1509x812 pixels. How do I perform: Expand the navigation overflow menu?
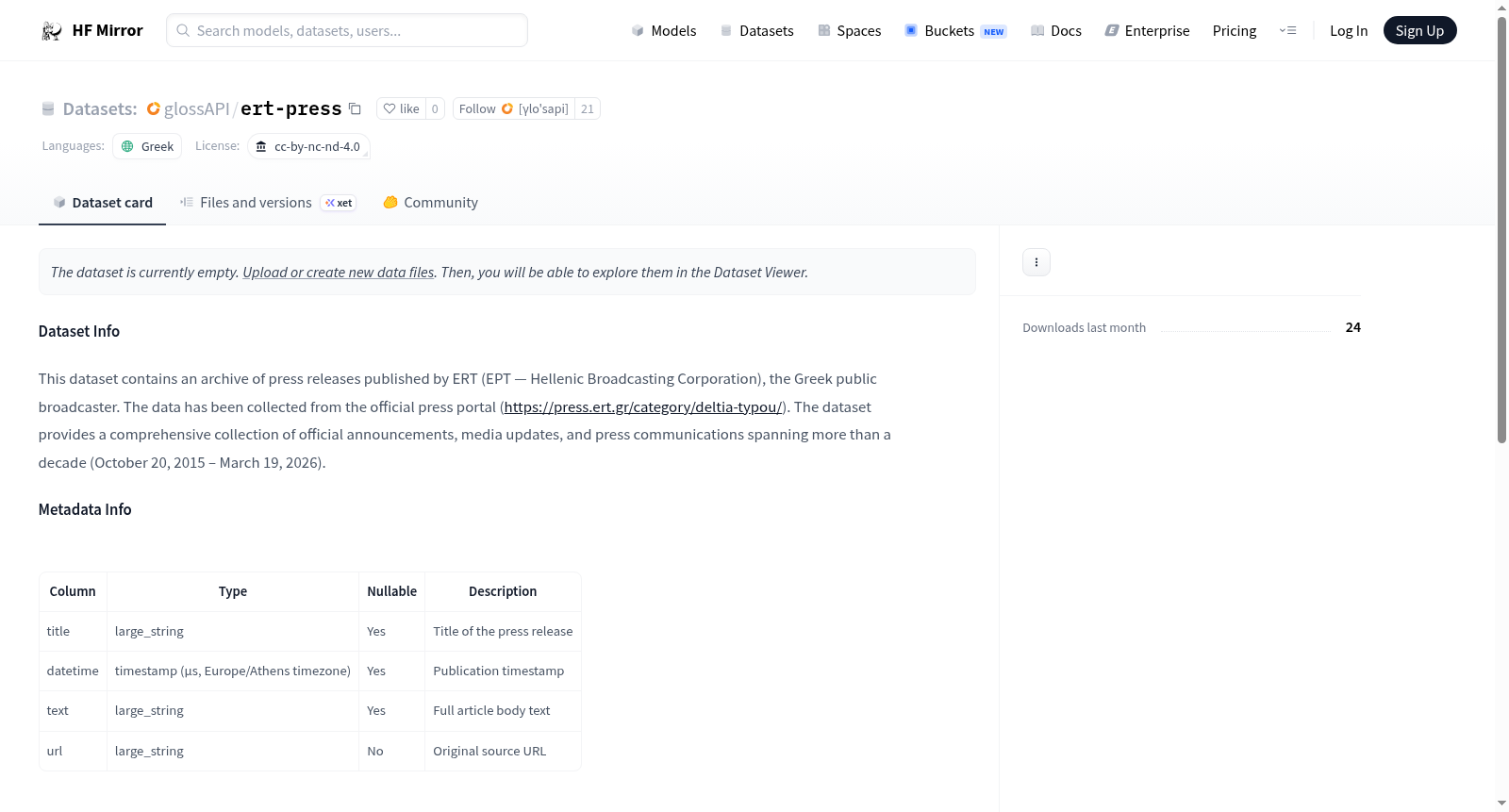(1287, 30)
